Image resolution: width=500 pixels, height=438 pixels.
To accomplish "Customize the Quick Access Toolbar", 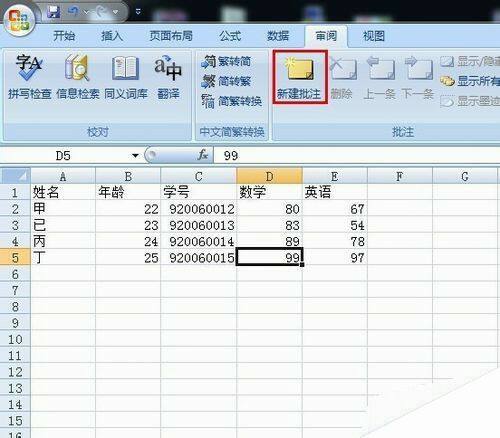I will tap(138, 12).
